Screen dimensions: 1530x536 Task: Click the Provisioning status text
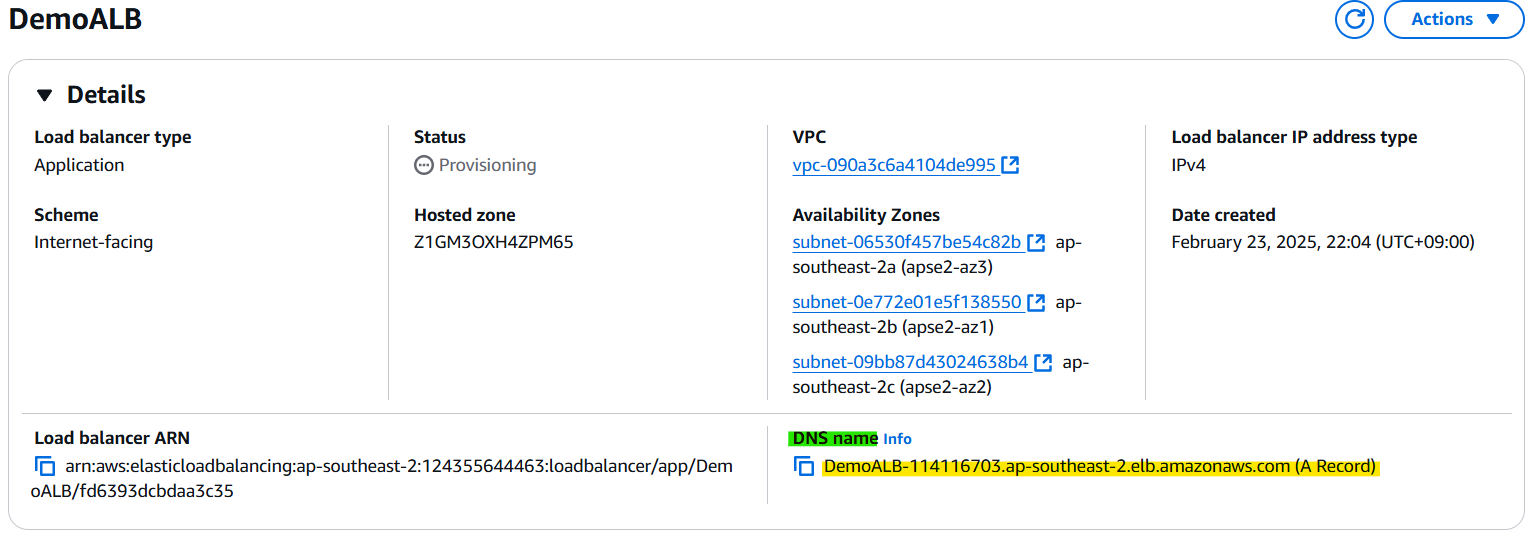487,165
